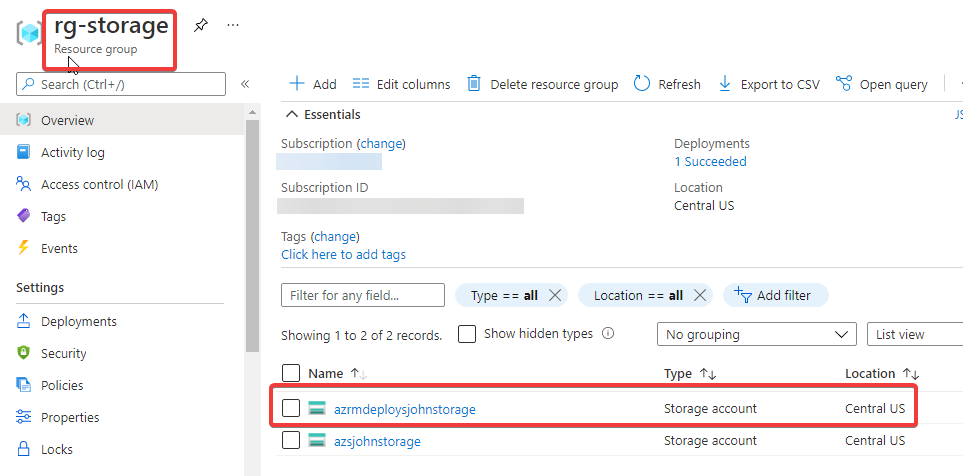Viewport: 963px width, 476px height.
Task: Open Edit columns
Action: coord(402,84)
